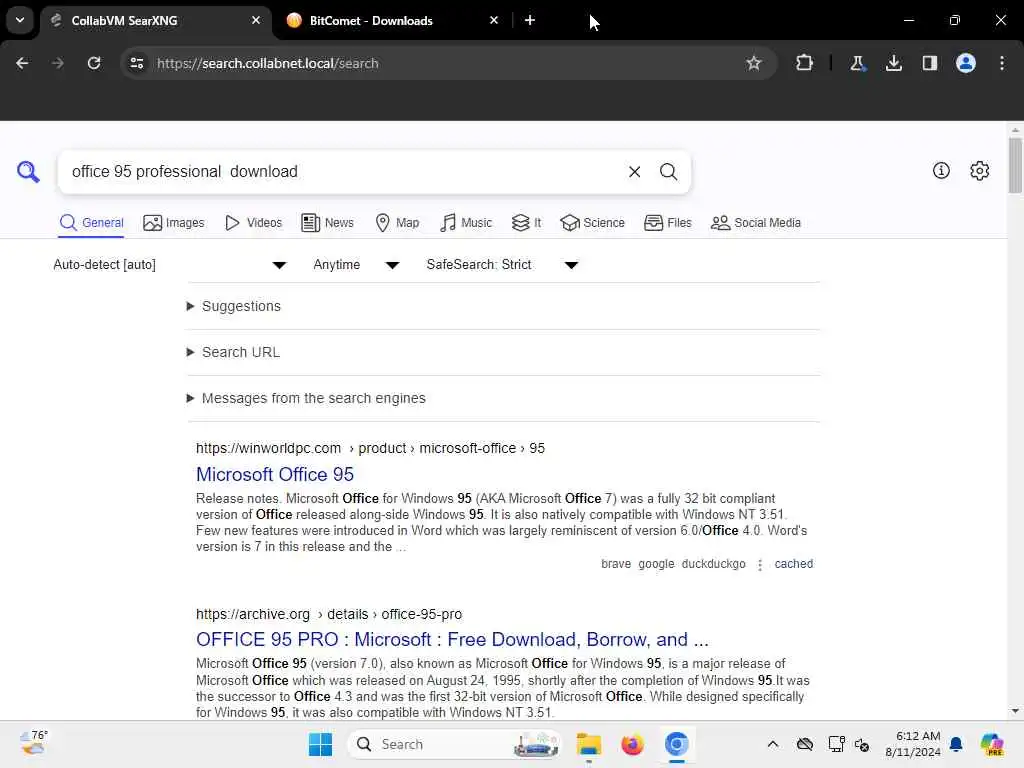Open the Extensions puzzle icon

pos(805,63)
